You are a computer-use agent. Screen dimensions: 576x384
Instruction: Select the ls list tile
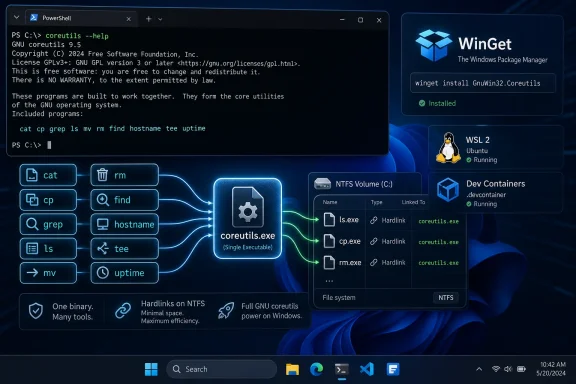click(x=48, y=249)
